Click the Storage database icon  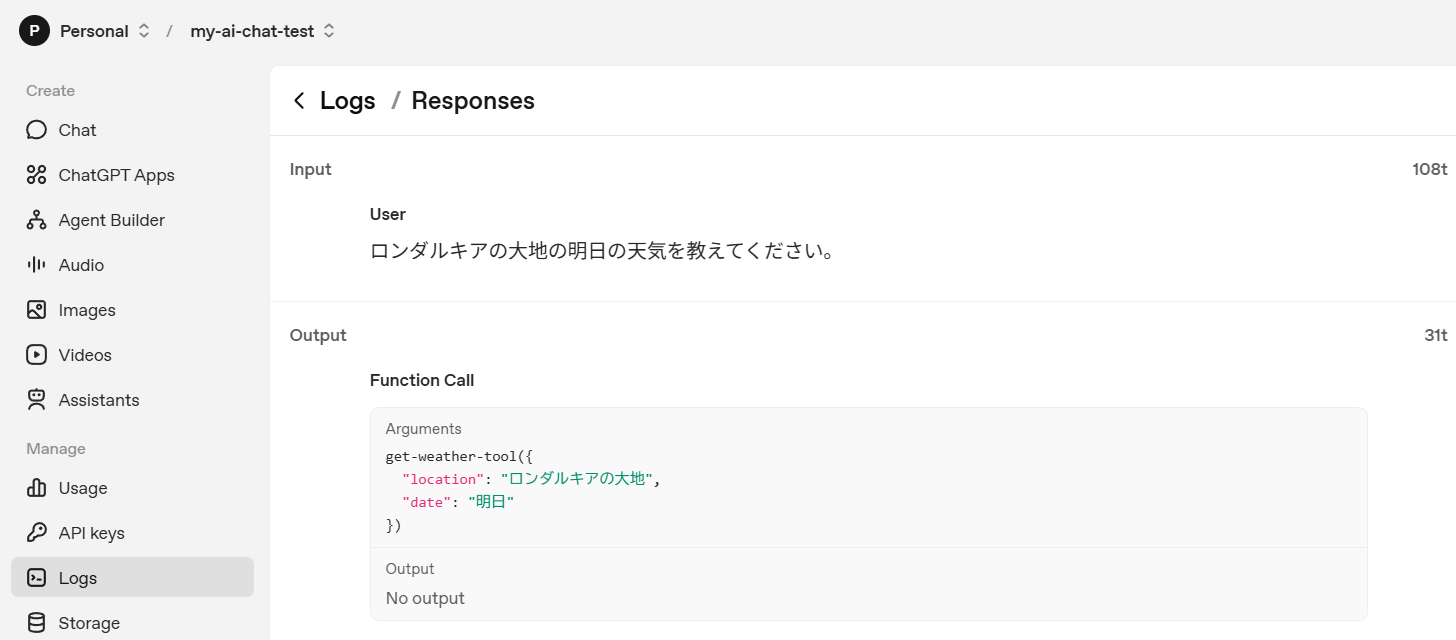click(x=37, y=623)
